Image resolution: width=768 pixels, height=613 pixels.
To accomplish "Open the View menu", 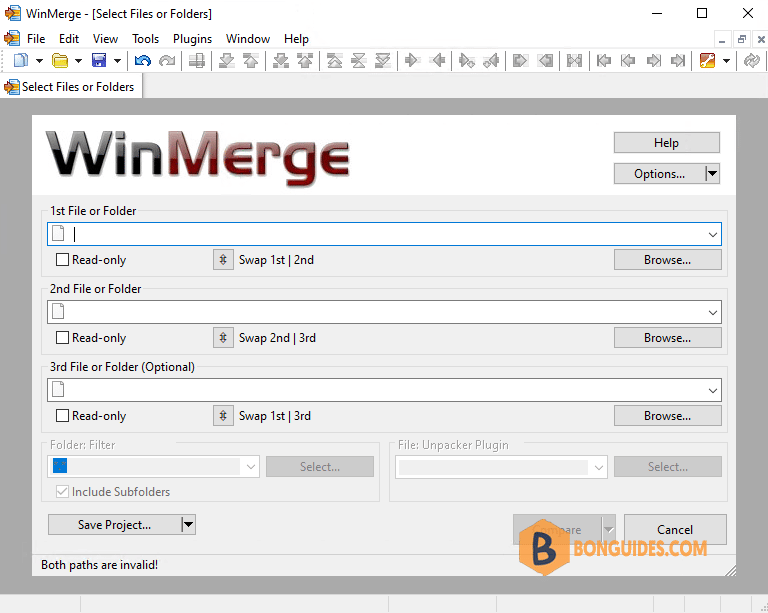I will [x=105, y=39].
